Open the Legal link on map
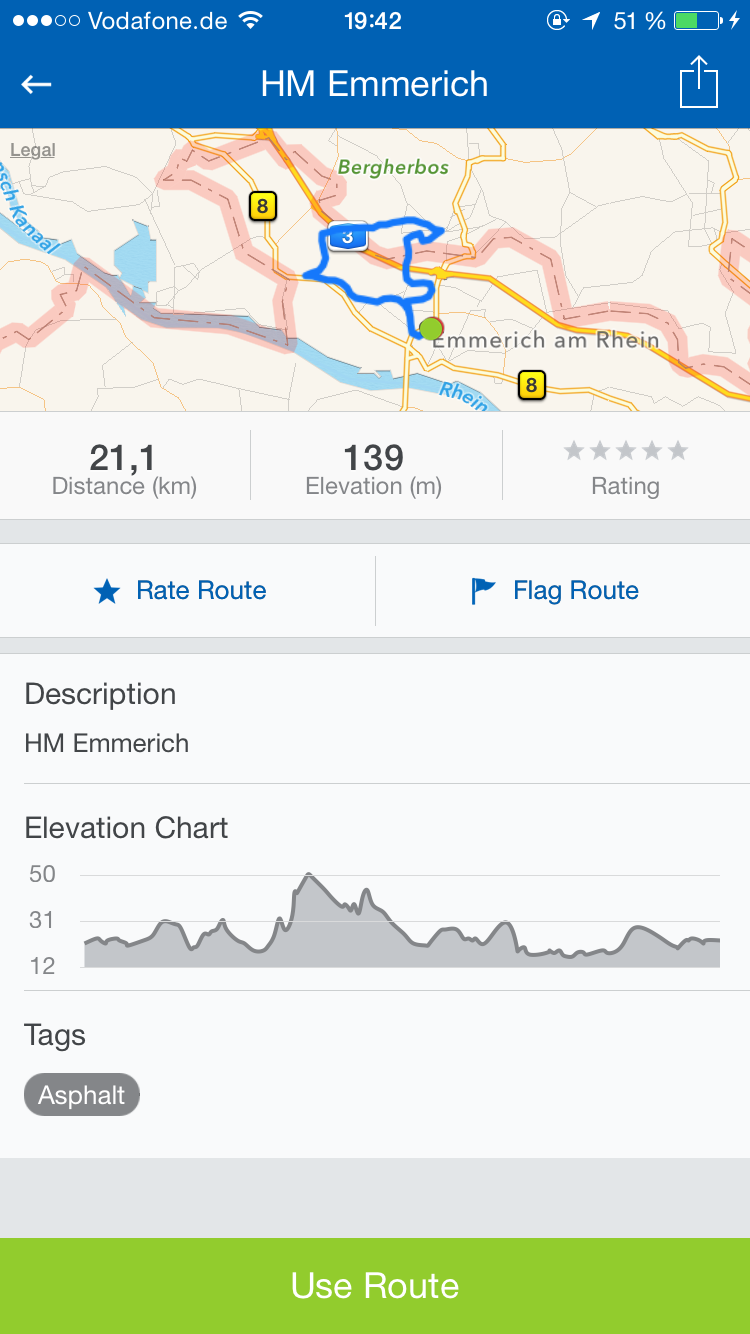750x1334 pixels. [x=32, y=151]
